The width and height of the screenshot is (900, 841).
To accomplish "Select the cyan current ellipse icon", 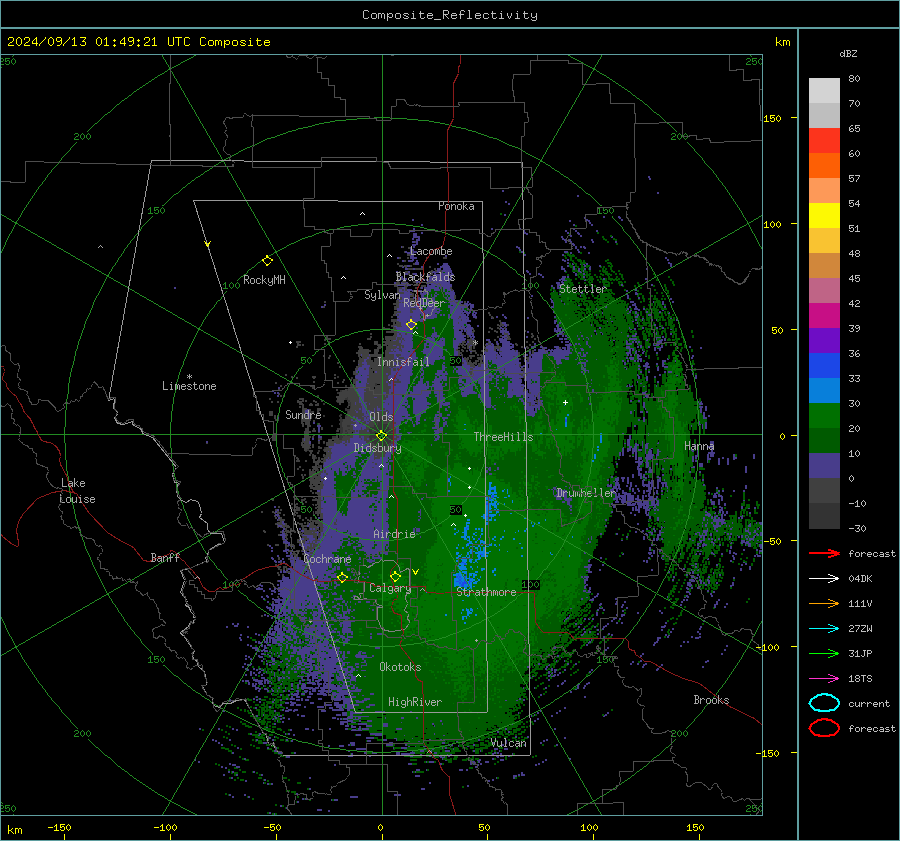I will pos(824,703).
